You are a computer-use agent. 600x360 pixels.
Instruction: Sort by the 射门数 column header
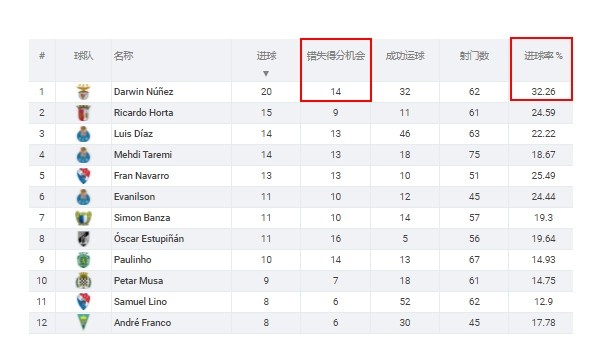(x=474, y=56)
